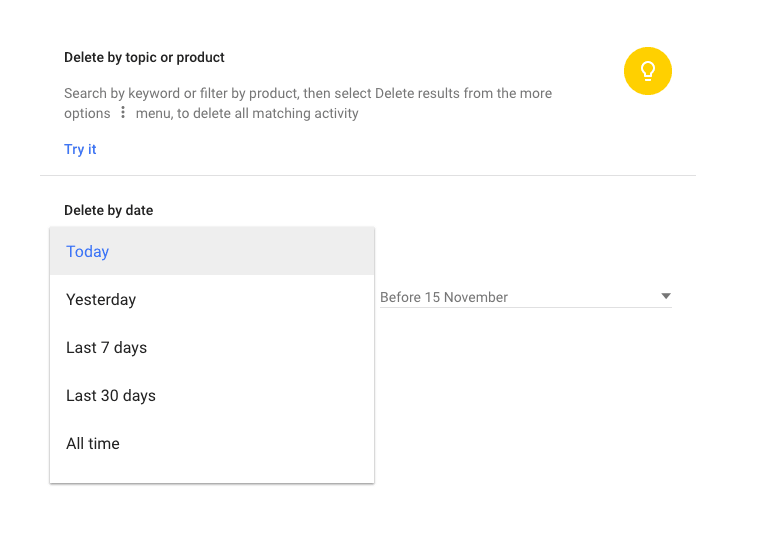This screenshot has width=783, height=546.
Task: Click the Delete by topic or product heading
Action: [144, 57]
